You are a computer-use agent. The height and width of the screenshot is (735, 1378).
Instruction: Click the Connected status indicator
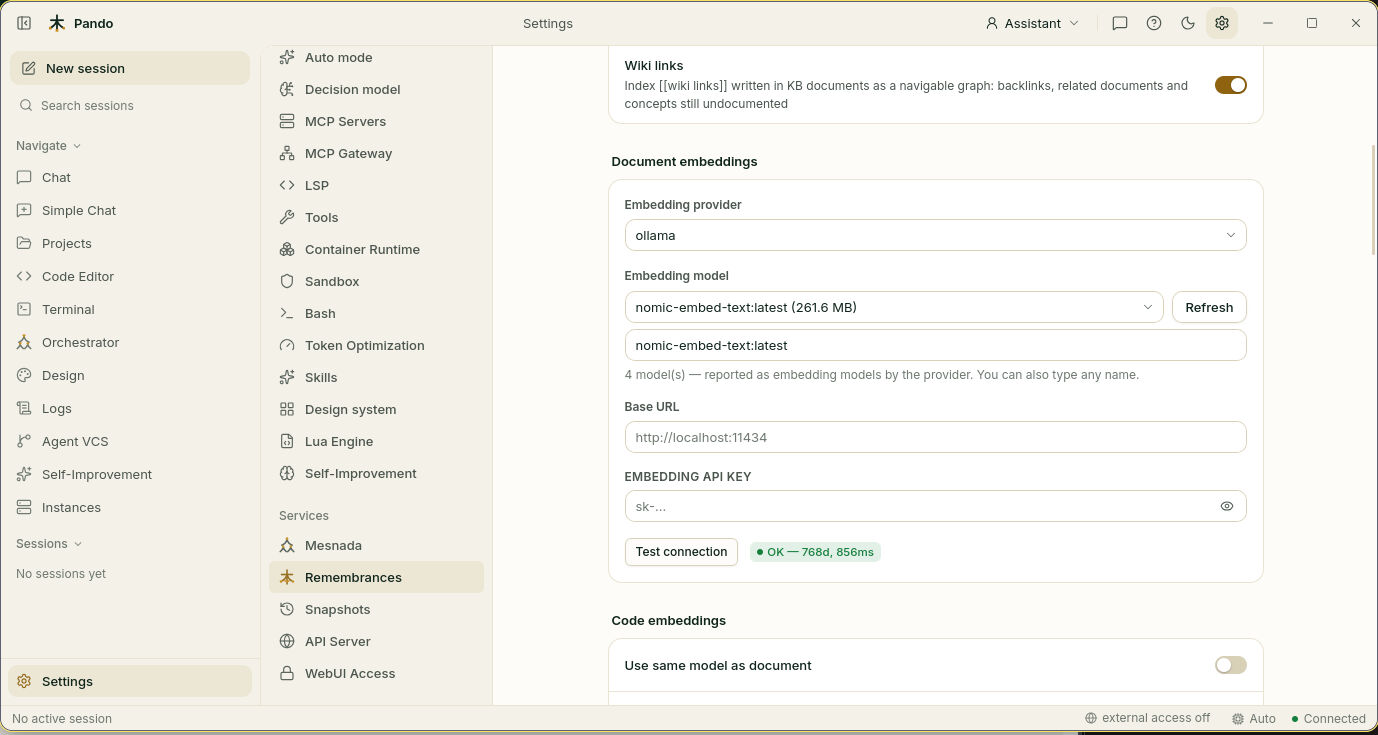point(1328,718)
